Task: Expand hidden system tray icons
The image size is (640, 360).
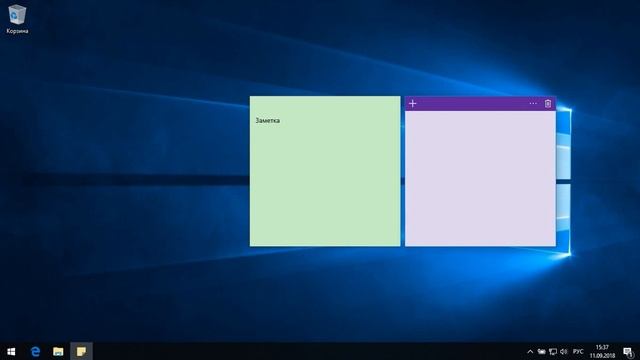Action: (530, 351)
